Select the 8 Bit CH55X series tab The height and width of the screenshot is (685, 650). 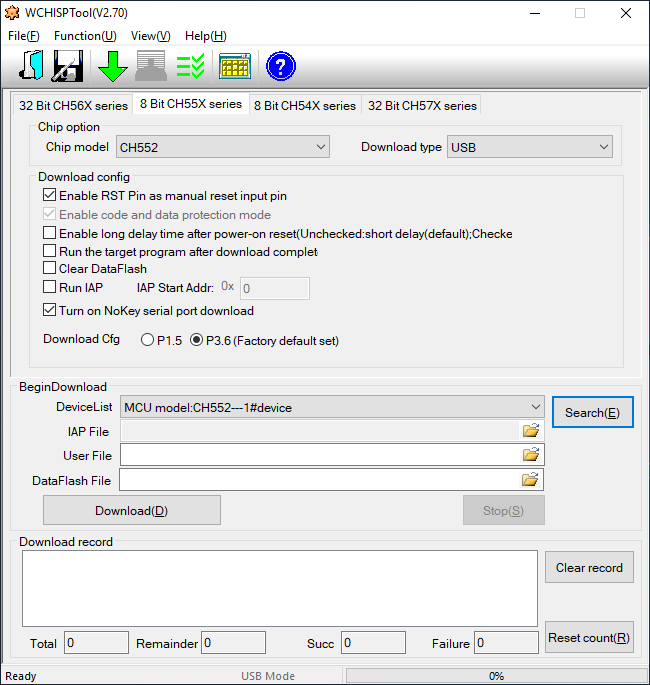(191, 104)
